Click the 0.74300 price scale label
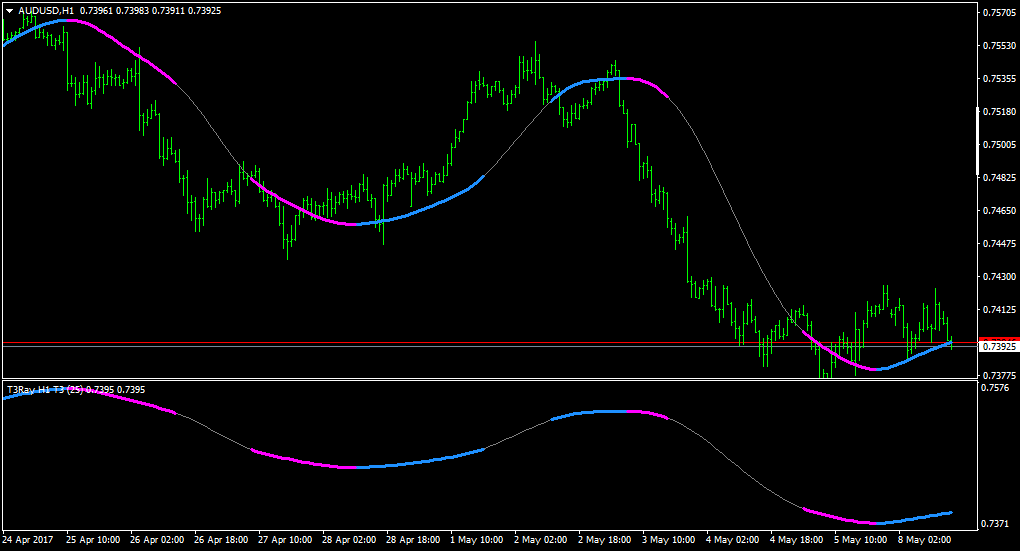The width and height of the screenshot is (1020, 551). 999,276
